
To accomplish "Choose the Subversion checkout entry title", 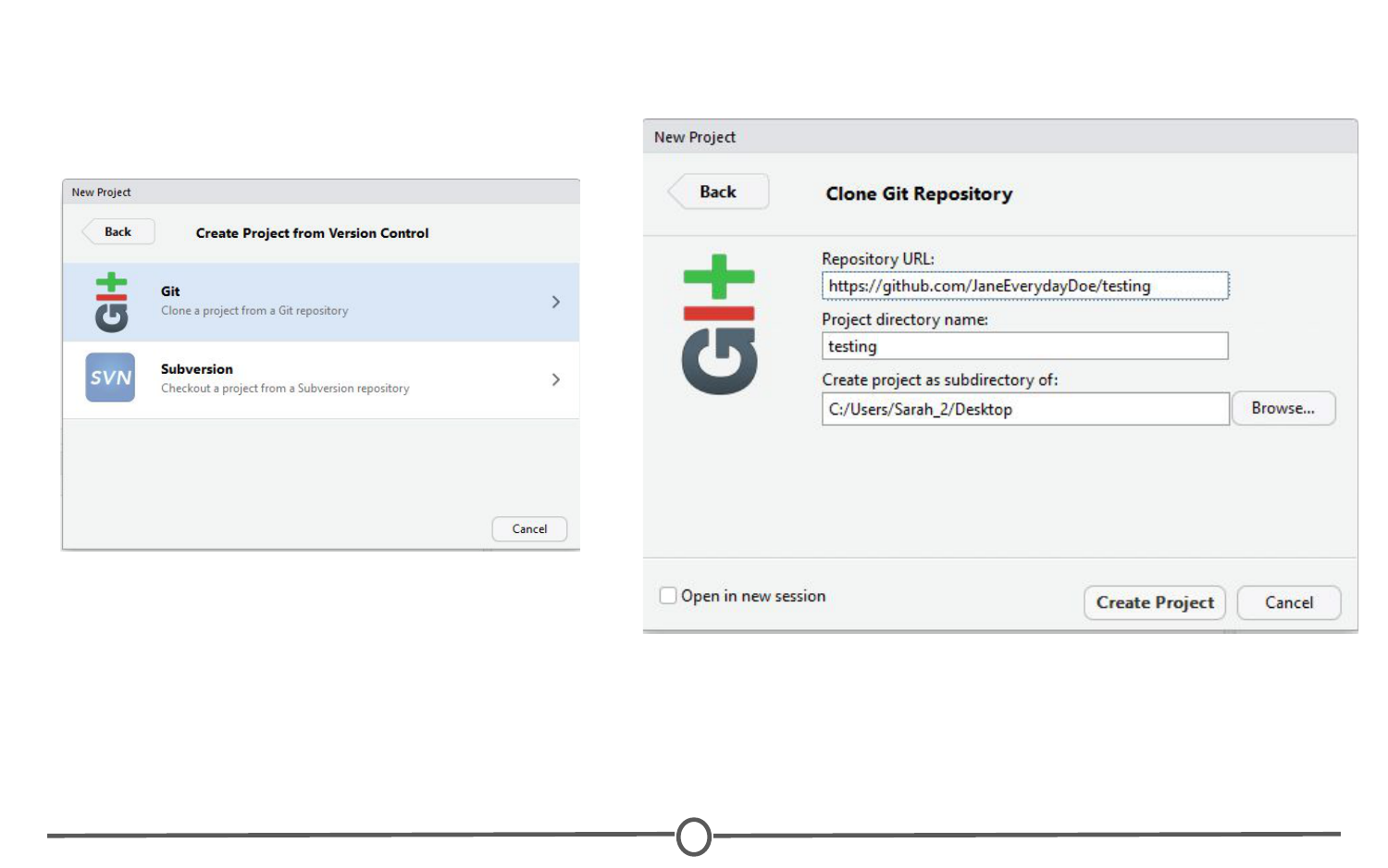I will [196, 369].
